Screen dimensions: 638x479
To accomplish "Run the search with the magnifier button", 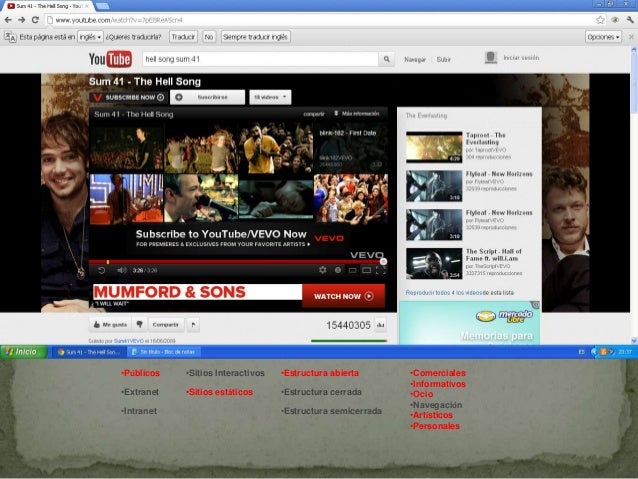I will 386,59.
